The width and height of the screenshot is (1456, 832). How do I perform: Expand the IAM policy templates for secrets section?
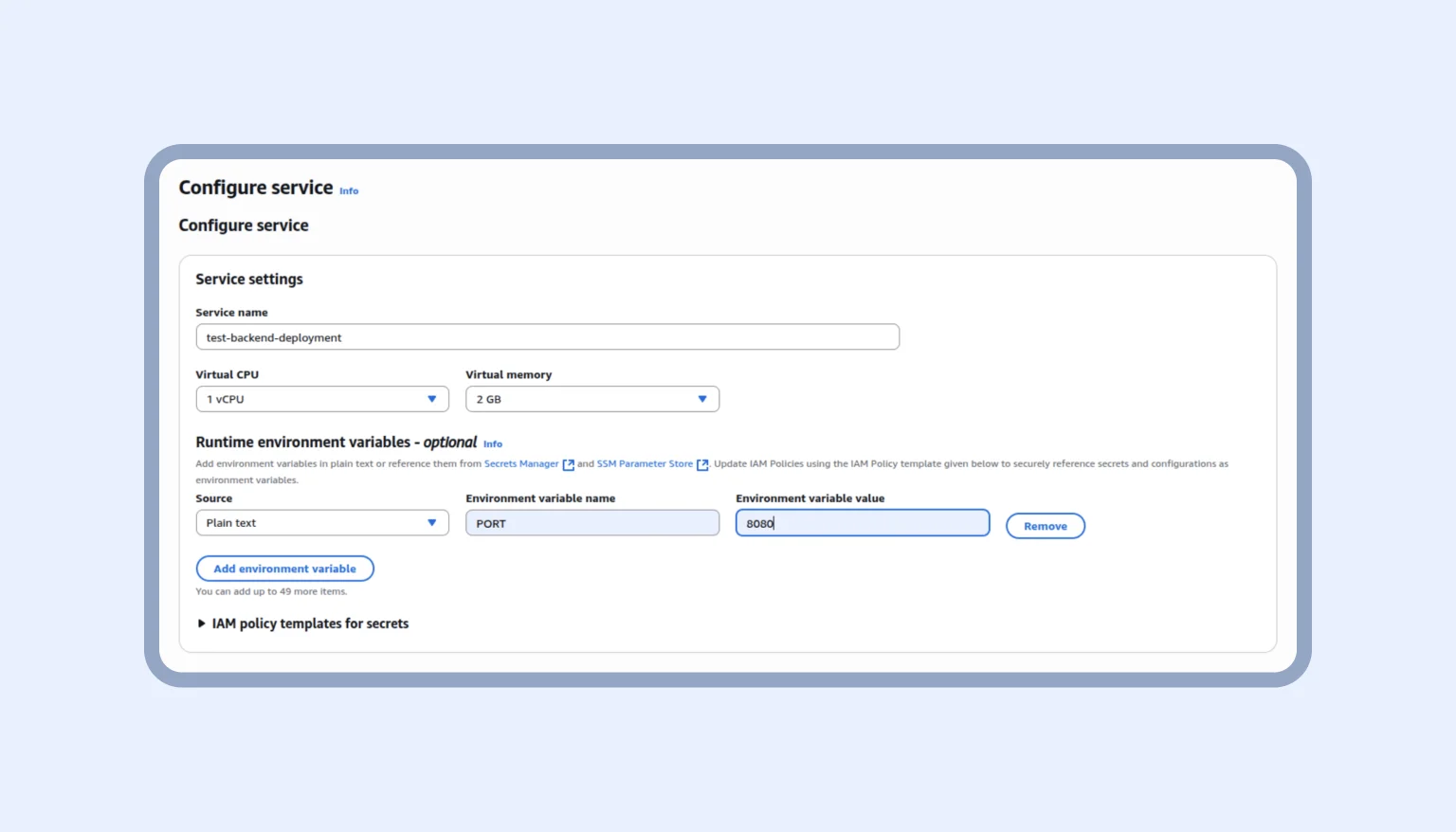pos(312,623)
